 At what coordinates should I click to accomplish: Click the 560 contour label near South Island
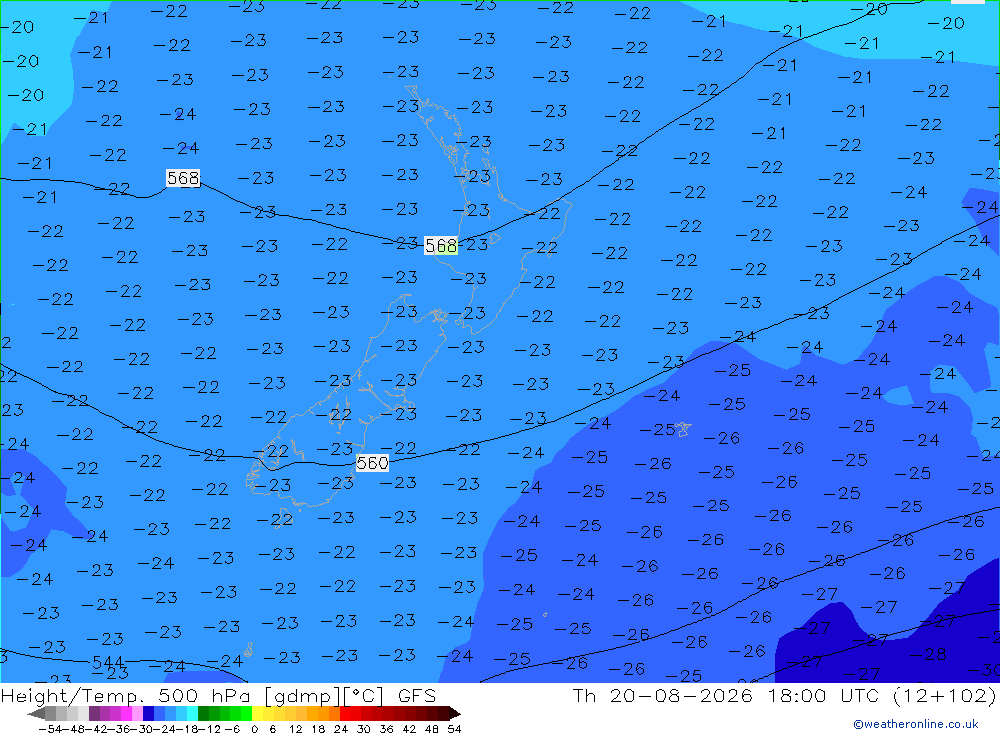[372, 463]
